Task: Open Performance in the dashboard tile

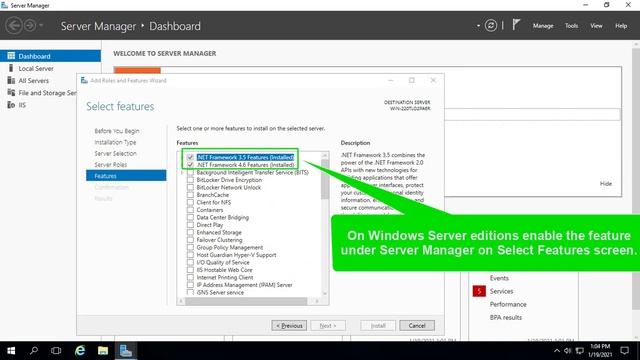Action: 508,304
